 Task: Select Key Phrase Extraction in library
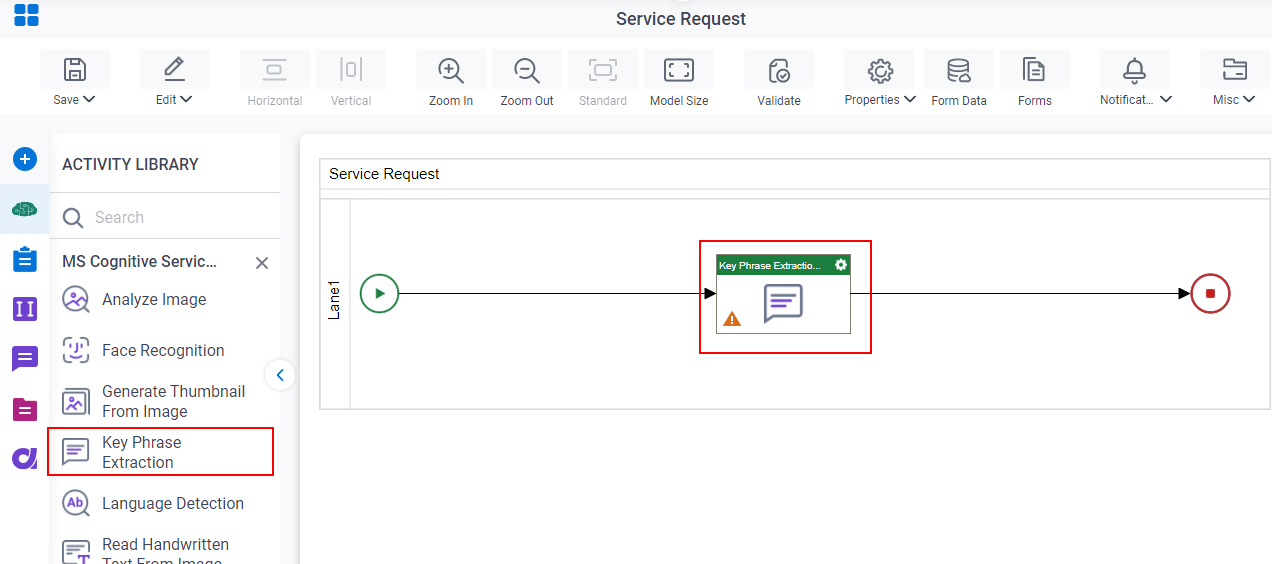pos(161,452)
